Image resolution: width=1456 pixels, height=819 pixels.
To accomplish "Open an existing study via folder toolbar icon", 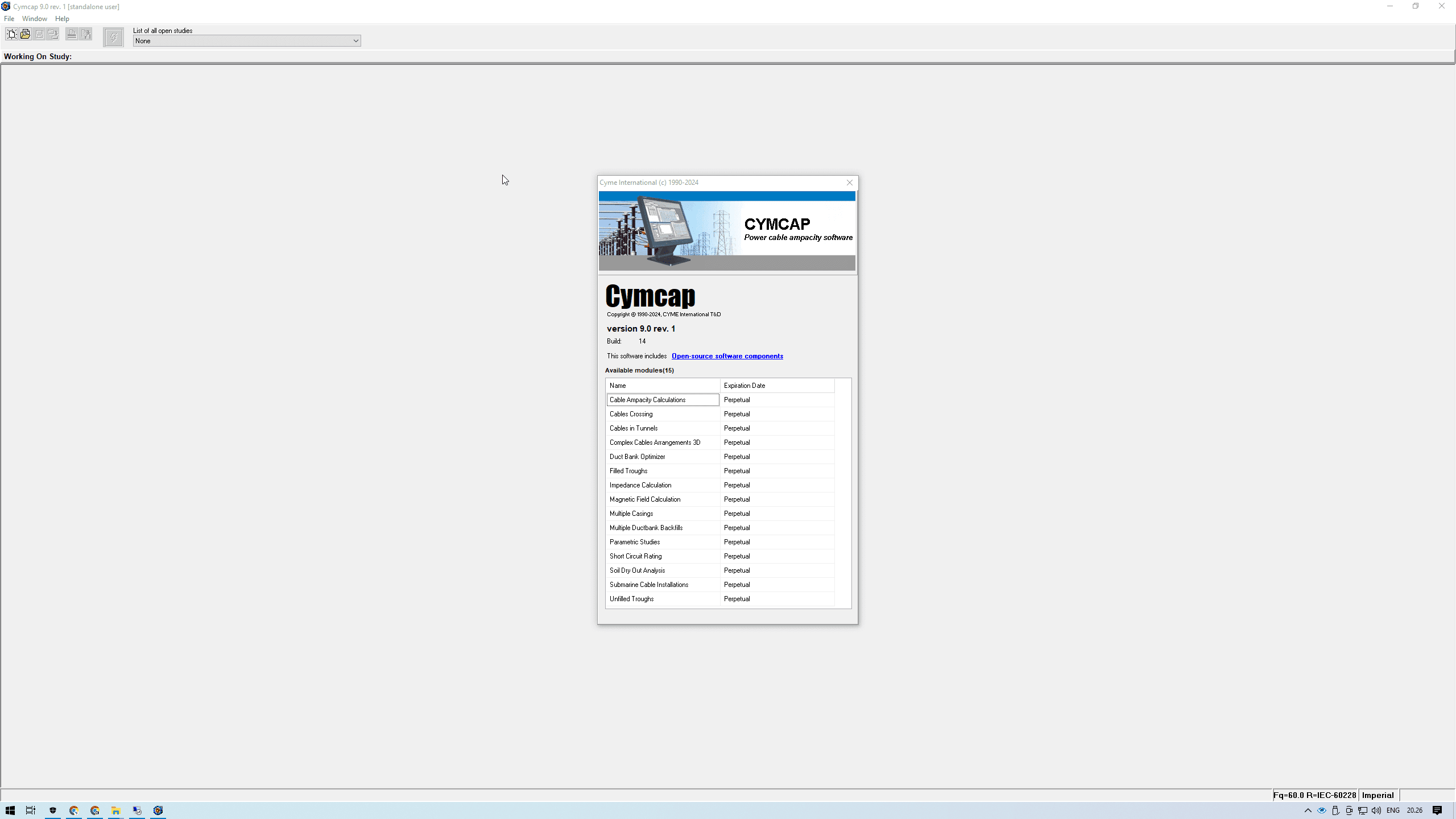I will point(25,34).
